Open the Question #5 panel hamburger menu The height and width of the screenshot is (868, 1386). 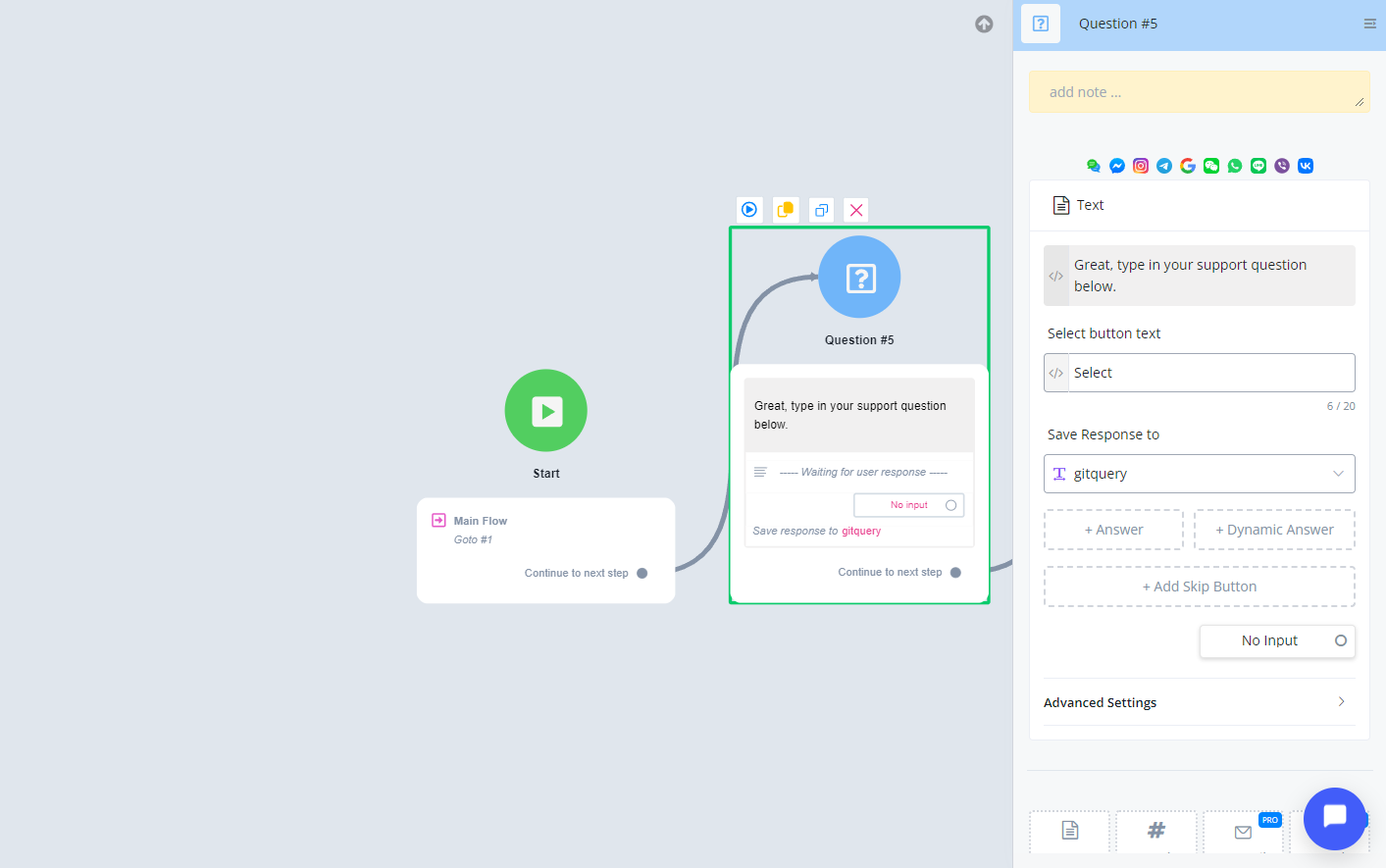(1369, 25)
